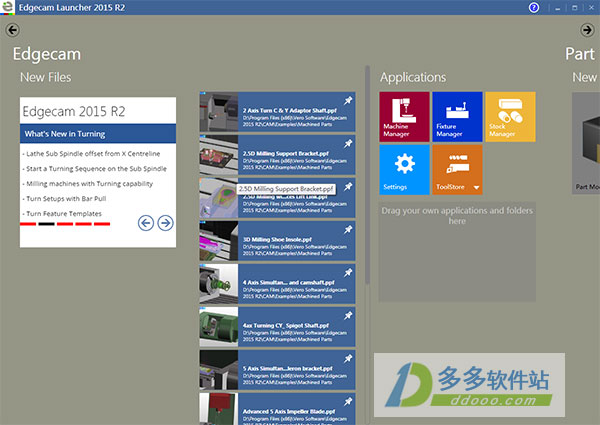Pin the file row under the tooltip
The image size is (600, 425).
click(x=347, y=187)
